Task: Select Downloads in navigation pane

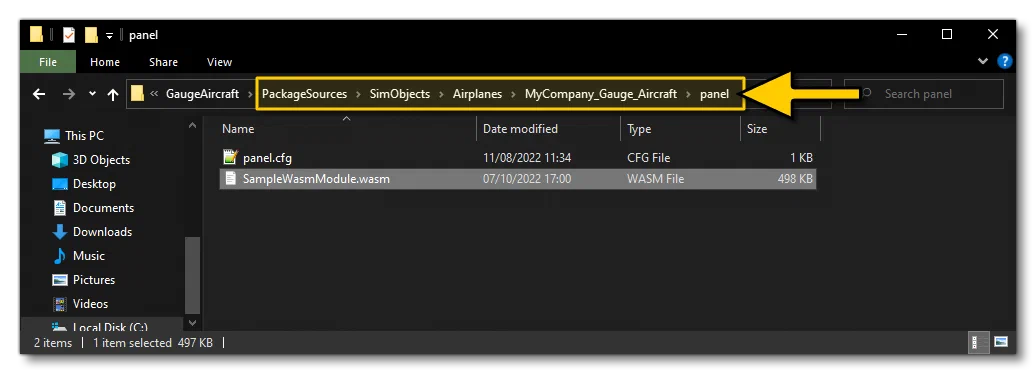Action: click(102, 232)
